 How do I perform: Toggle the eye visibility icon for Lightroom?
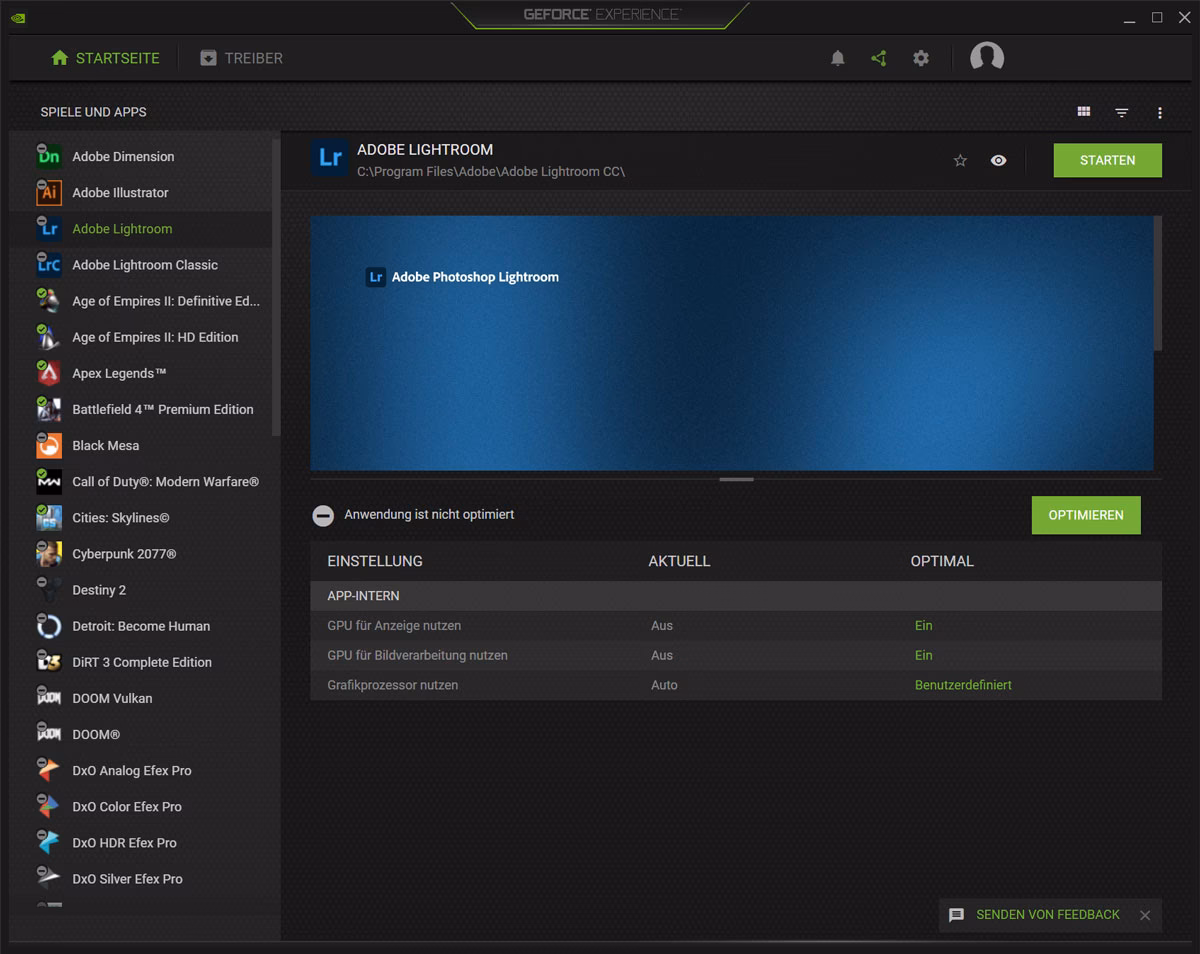click(998, 160)
